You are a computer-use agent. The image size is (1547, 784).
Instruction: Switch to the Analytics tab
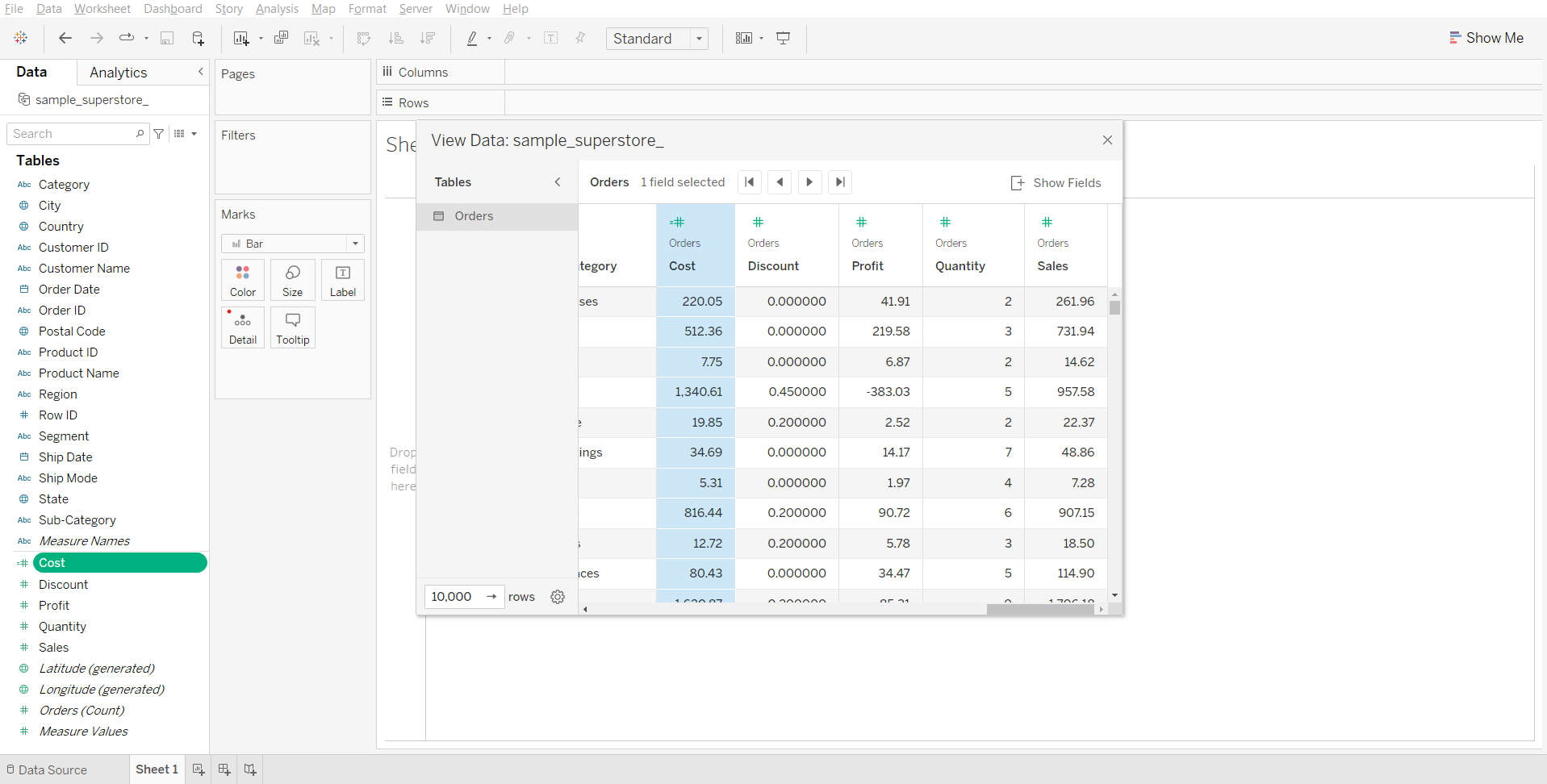(x=119, y=73)
